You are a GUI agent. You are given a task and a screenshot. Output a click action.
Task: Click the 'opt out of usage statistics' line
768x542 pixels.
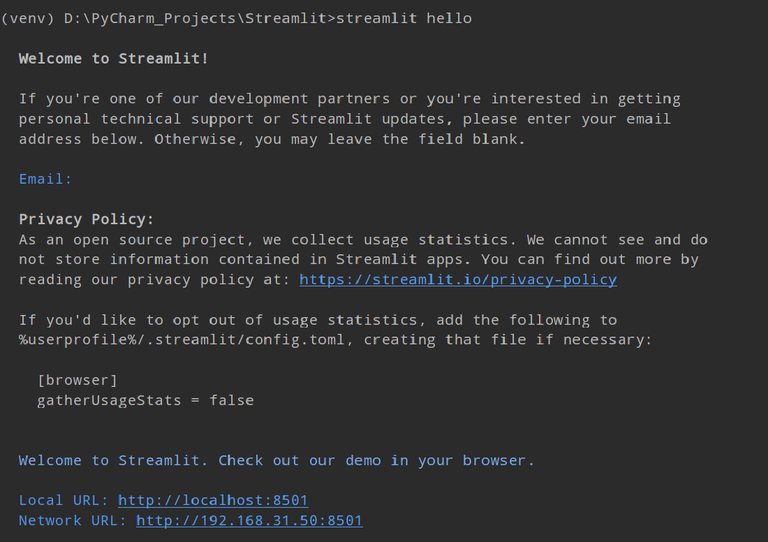(318, 320)
